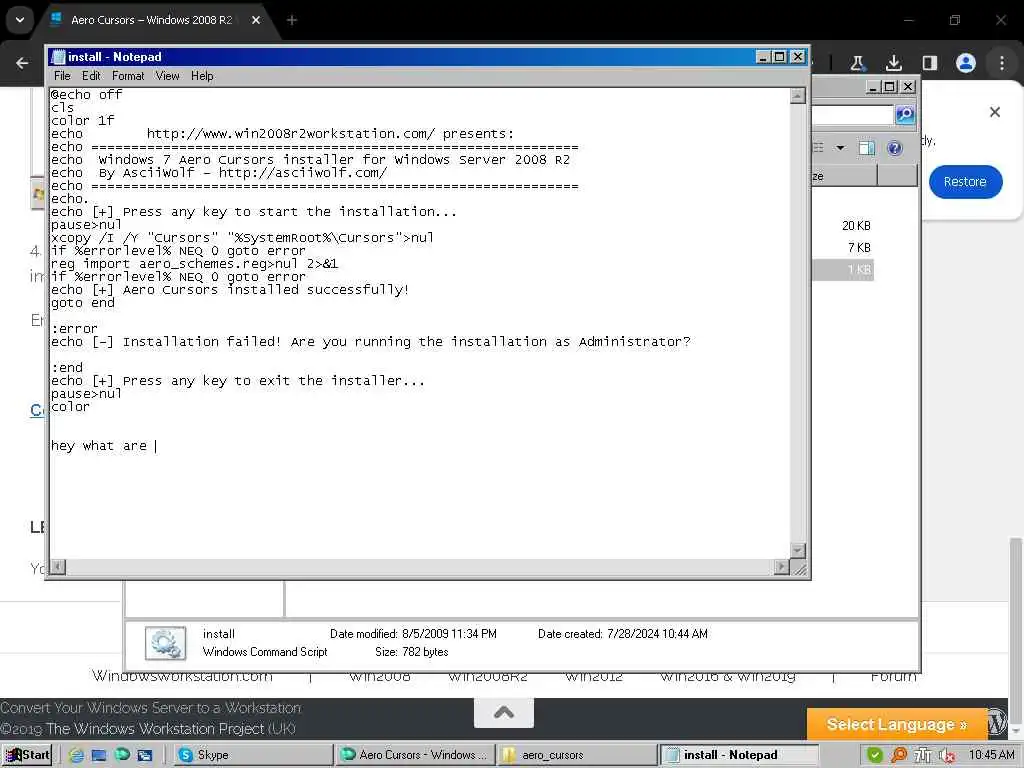
Task: Click the Restore button
Action: point(965,182)
